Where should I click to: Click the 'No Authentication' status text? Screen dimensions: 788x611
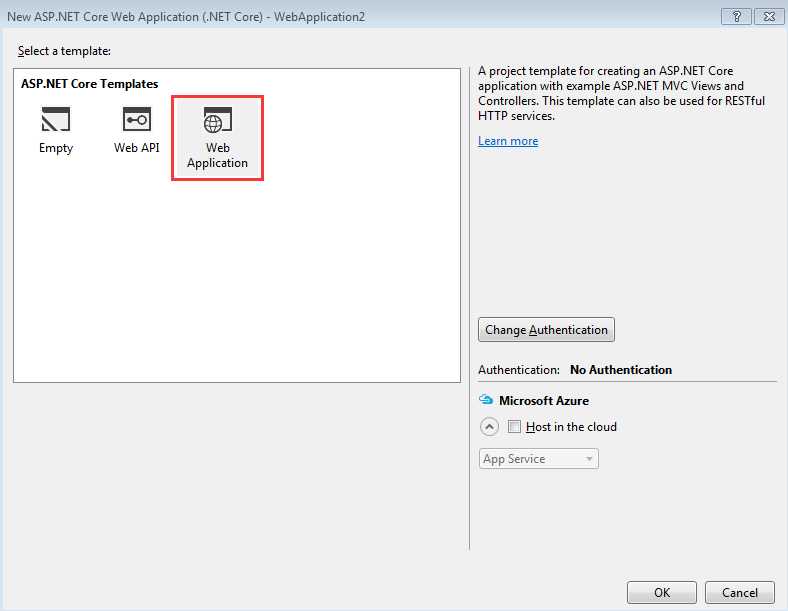click(x=621, y=370)
